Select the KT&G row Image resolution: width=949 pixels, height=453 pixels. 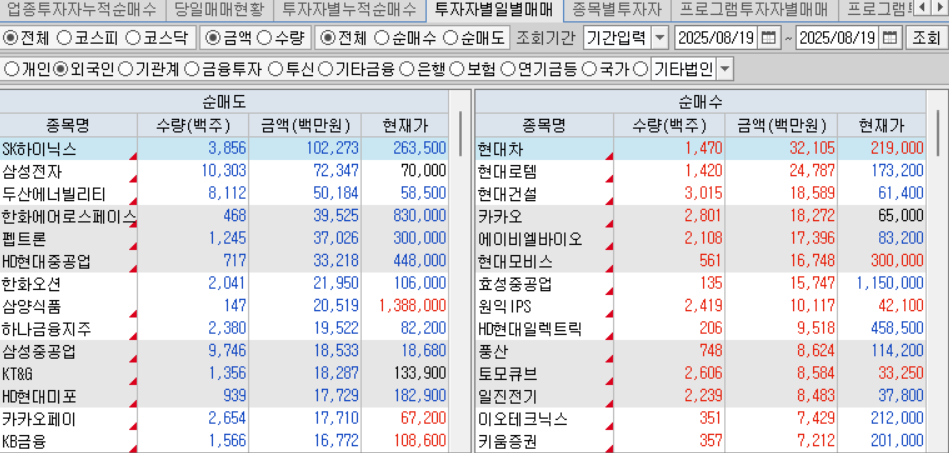coord(224,374)
